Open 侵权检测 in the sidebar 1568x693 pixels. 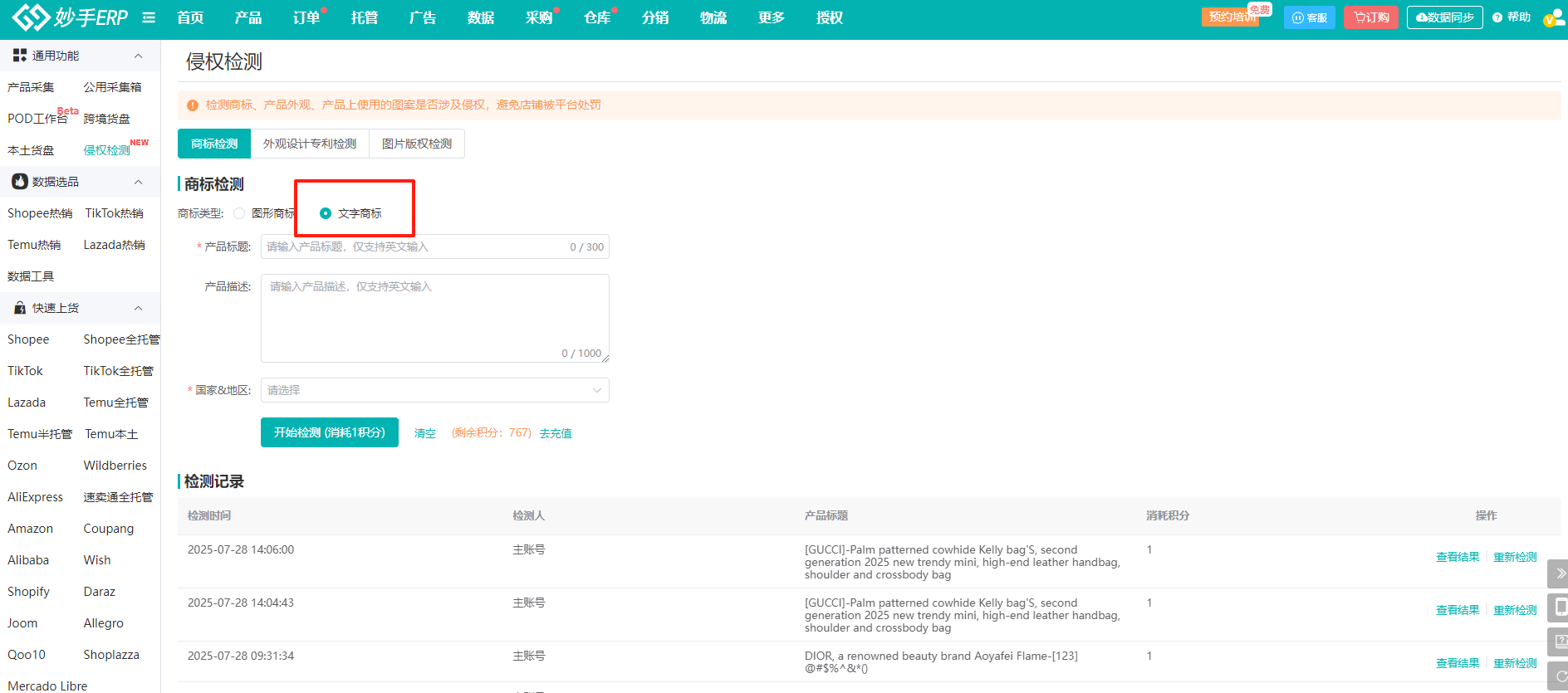point(106,150)
